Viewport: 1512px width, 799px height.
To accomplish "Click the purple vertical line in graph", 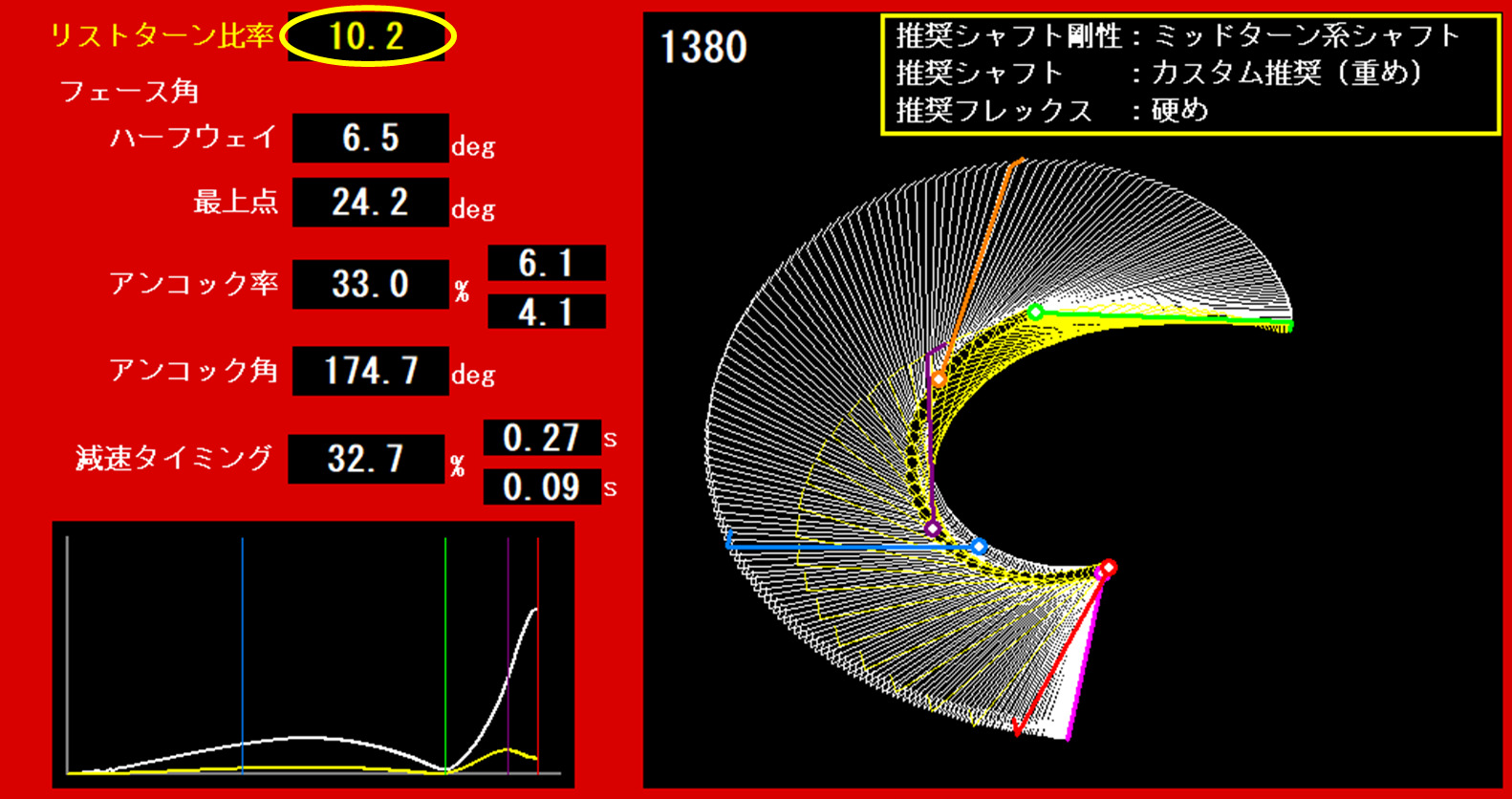I will (508, 655).
